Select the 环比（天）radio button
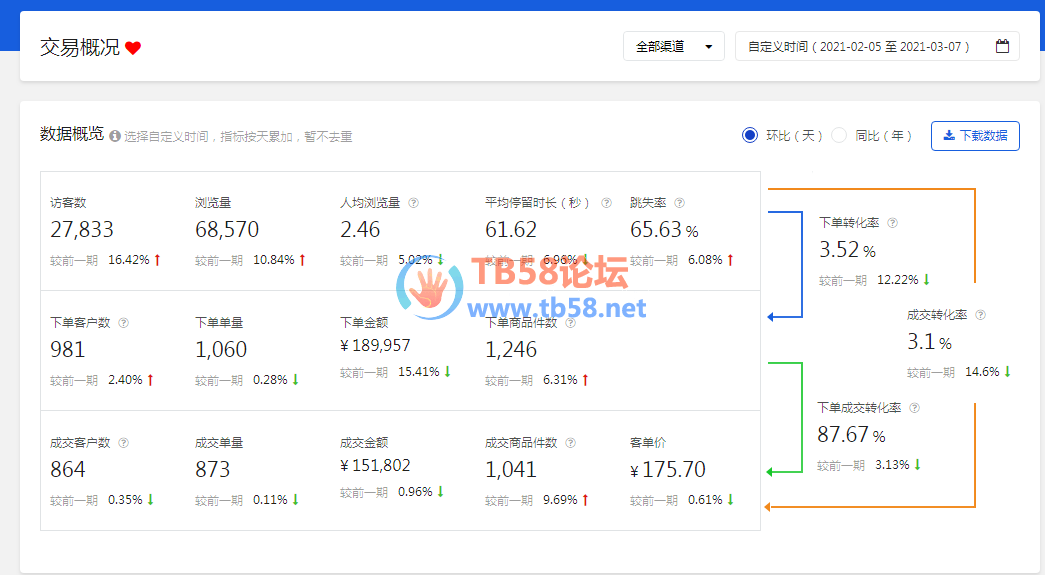The image size is (1045, 575). pos(750,135)
